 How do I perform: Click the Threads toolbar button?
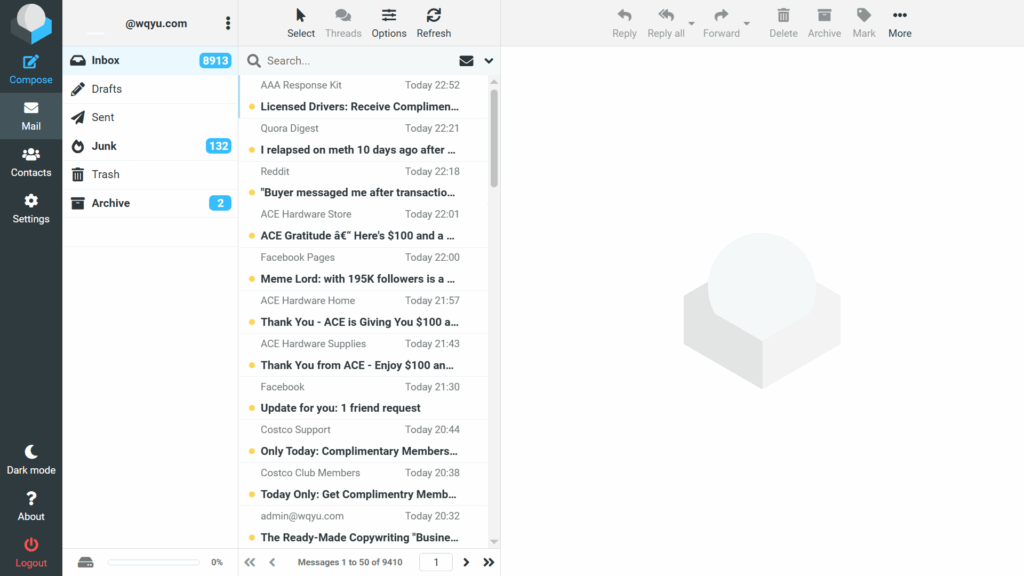(343, 23)
